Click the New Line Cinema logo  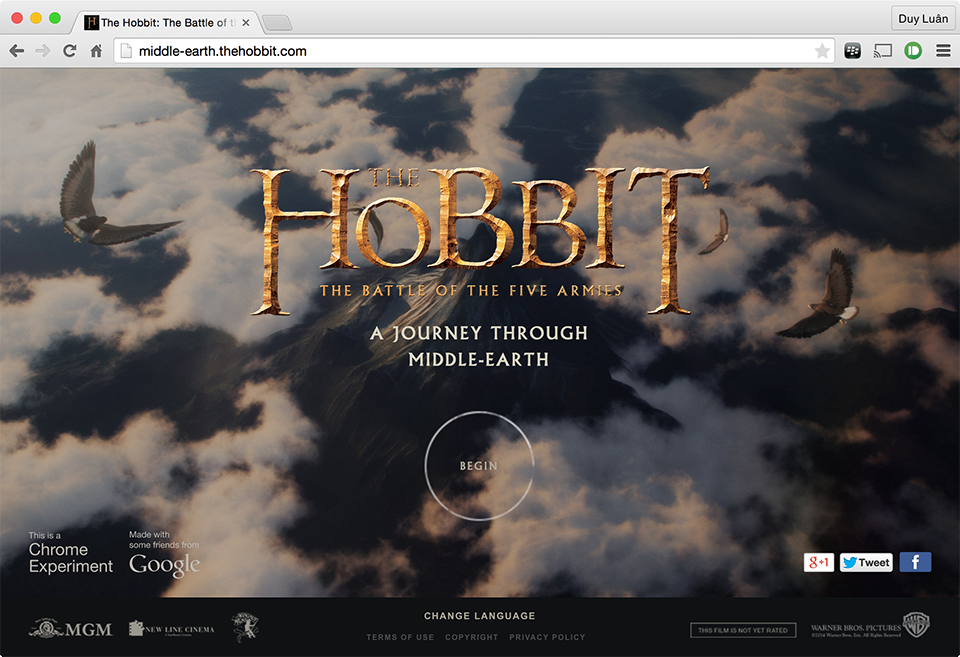(x=171, y=629)
